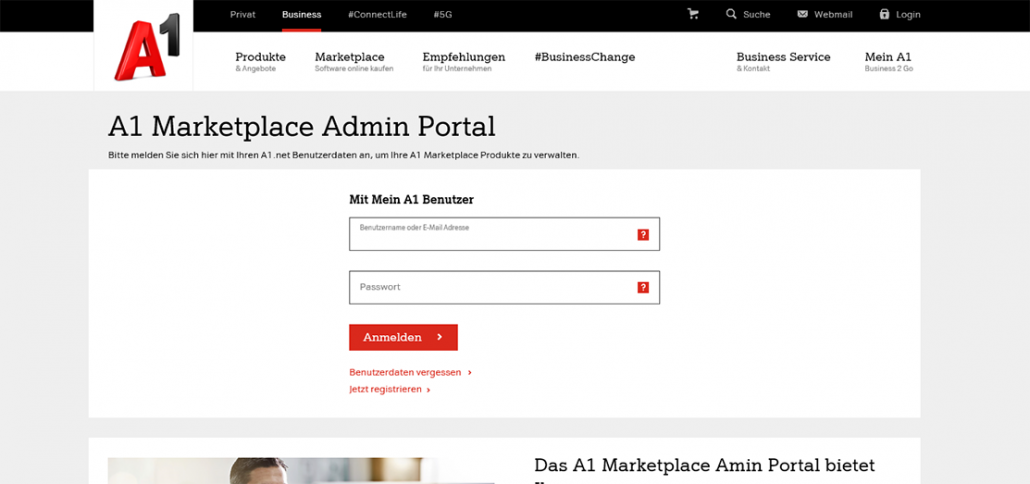1030x484 pixels.
Task: Open the #ConnectLife tab
Action: [x=377, y=14]
